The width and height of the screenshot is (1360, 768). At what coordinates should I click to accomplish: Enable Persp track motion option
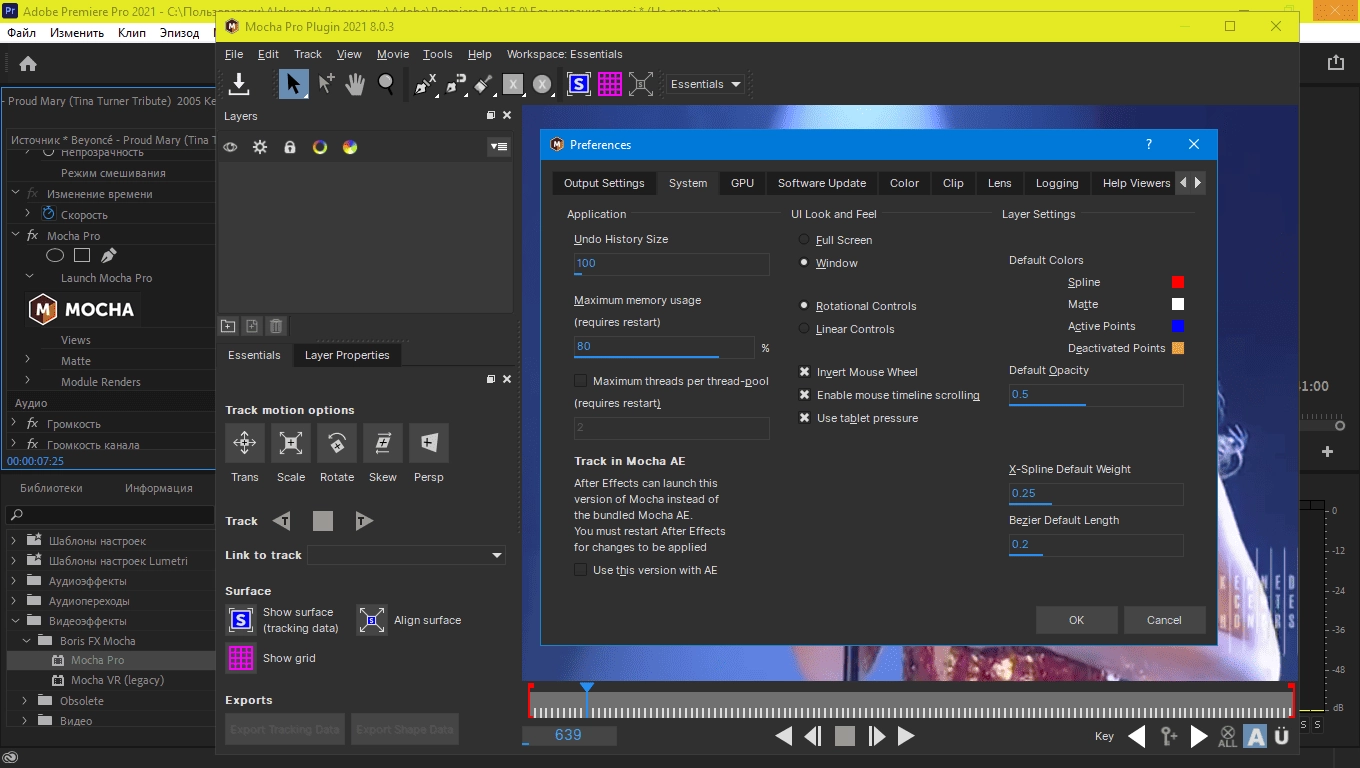pyautogui.click(x=429, y=443)
